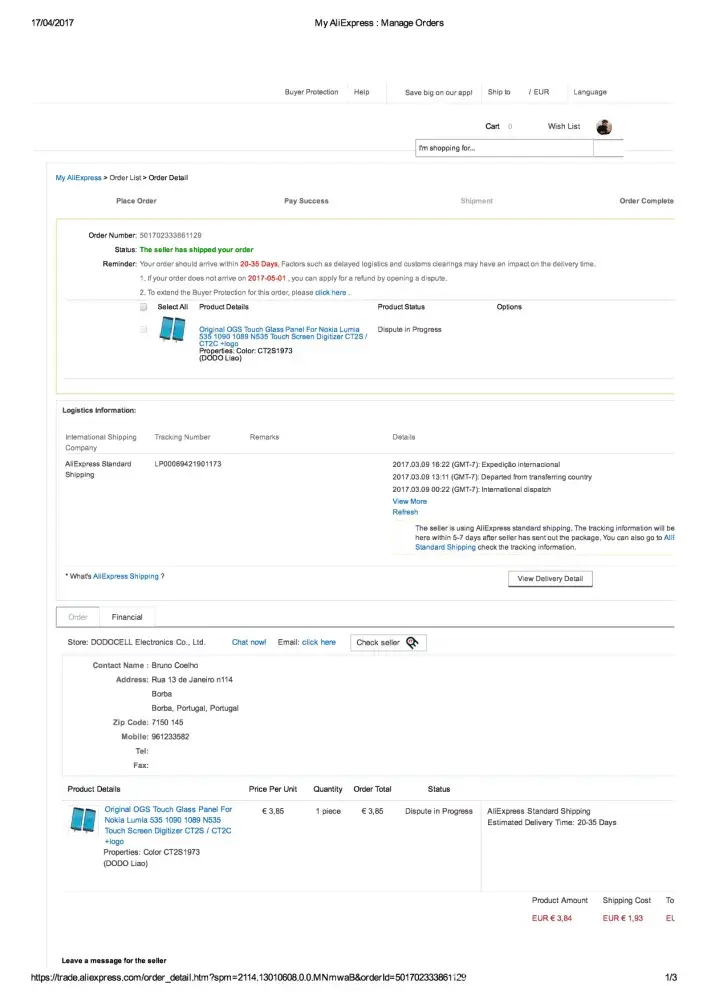Refresh the tracking information
The image size is (707, 1000).
(405, 512)
